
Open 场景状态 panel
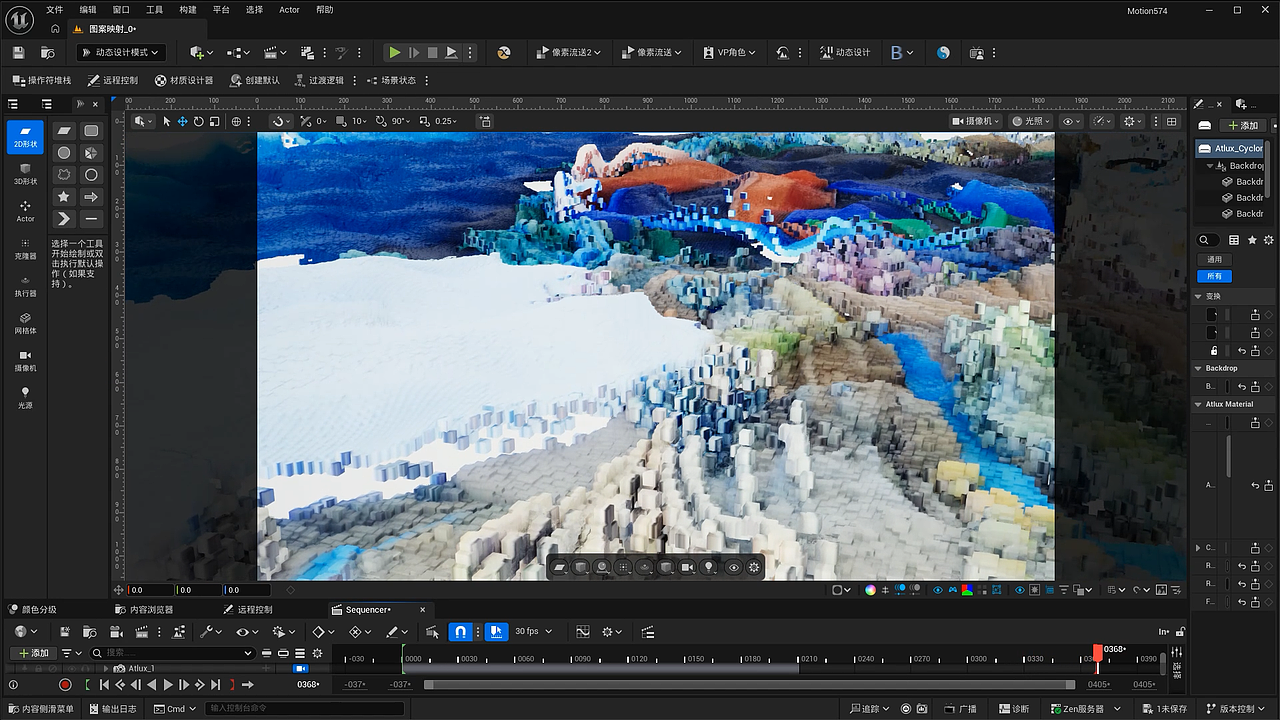pos(391,80)
